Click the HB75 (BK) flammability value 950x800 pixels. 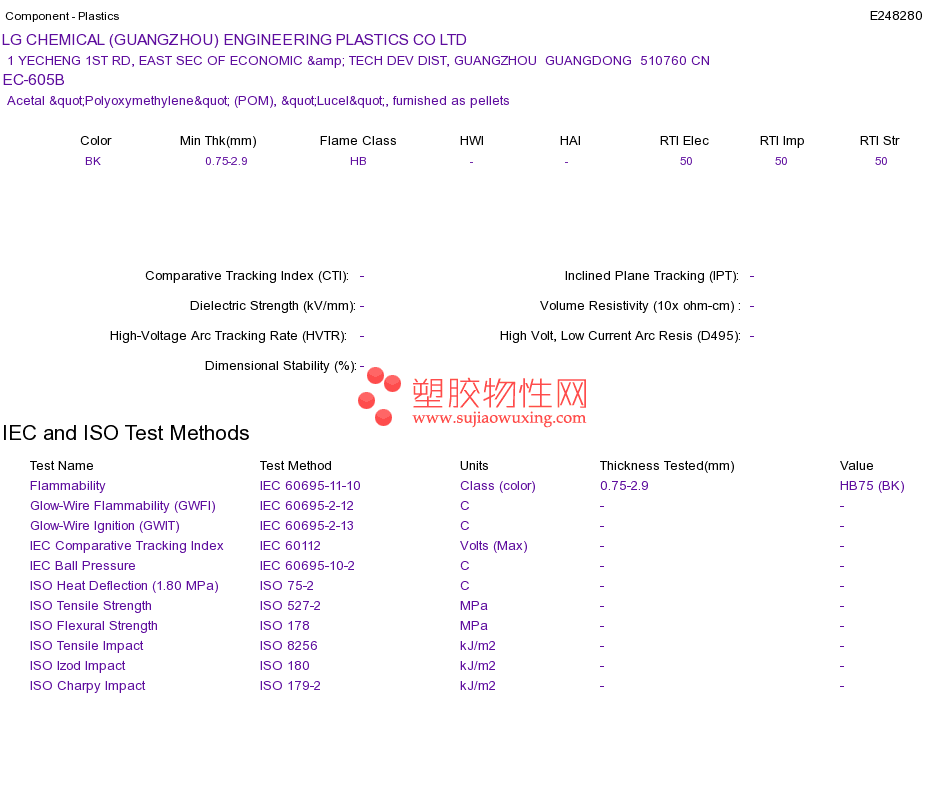point(872,485)
